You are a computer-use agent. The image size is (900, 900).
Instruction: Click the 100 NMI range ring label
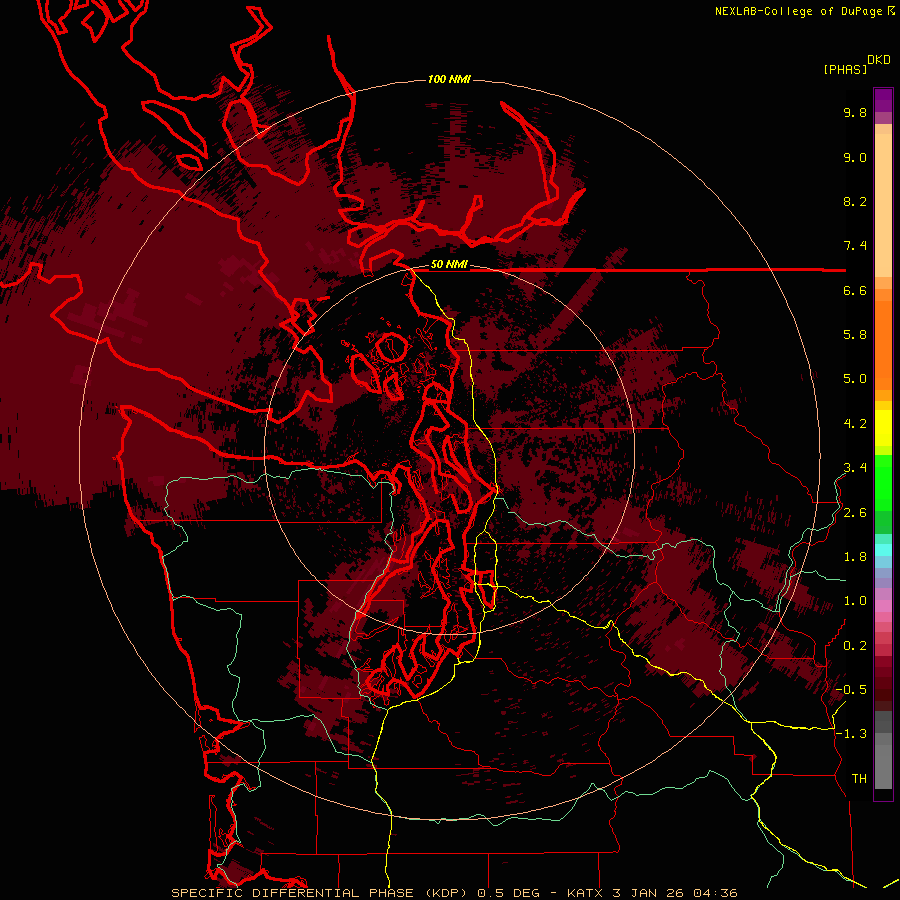pyautogui.click(x=449, y=79)
